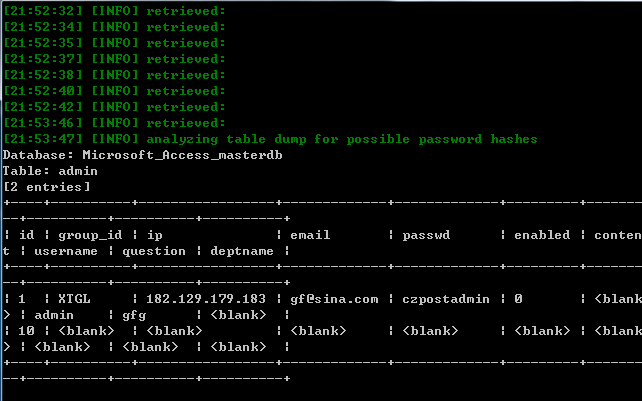Image resolution: width=642 pixels, height=401 pixels.
Task: Click the database name Microsoft_Access_masterdb
Action: [182, 155]
